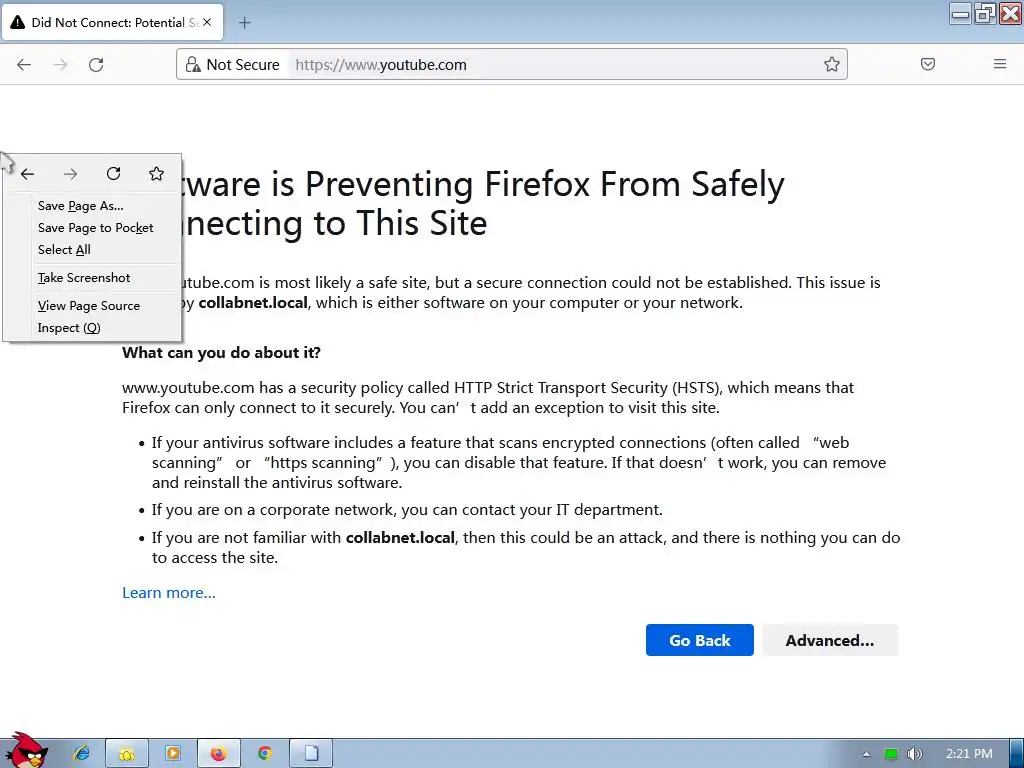
Task: Click the context menu reload icon
Action: (114, 173)
